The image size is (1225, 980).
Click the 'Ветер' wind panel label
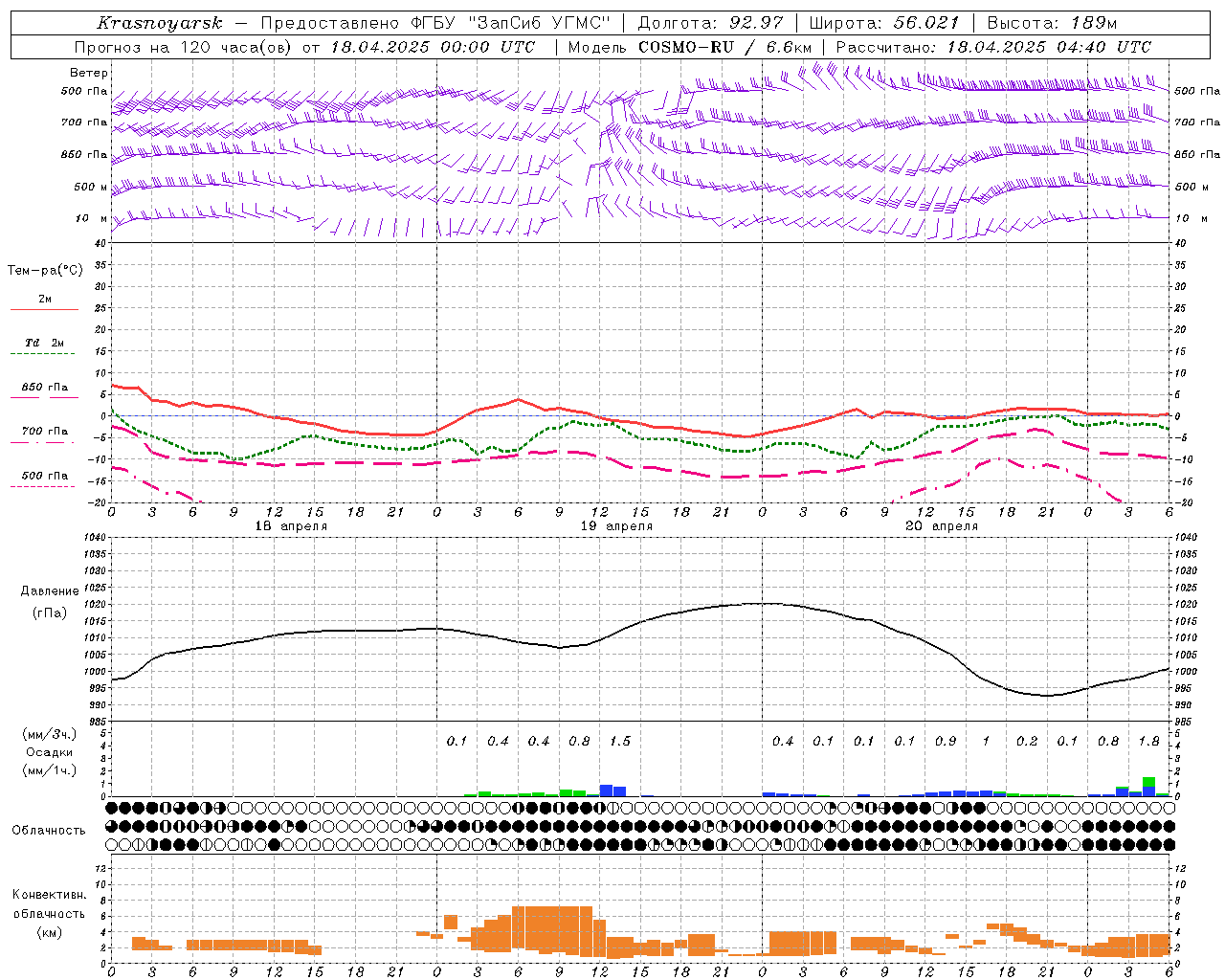point(89,73)
